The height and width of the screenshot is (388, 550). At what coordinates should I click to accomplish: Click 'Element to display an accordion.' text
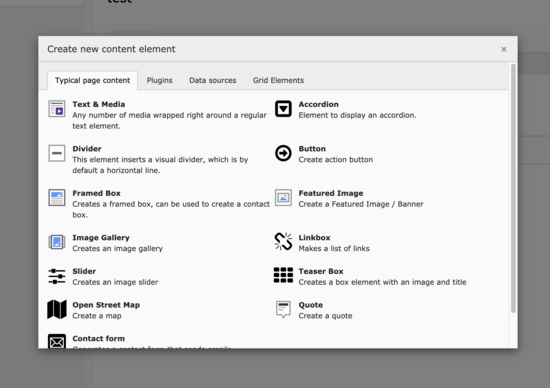tap(357, 115)
